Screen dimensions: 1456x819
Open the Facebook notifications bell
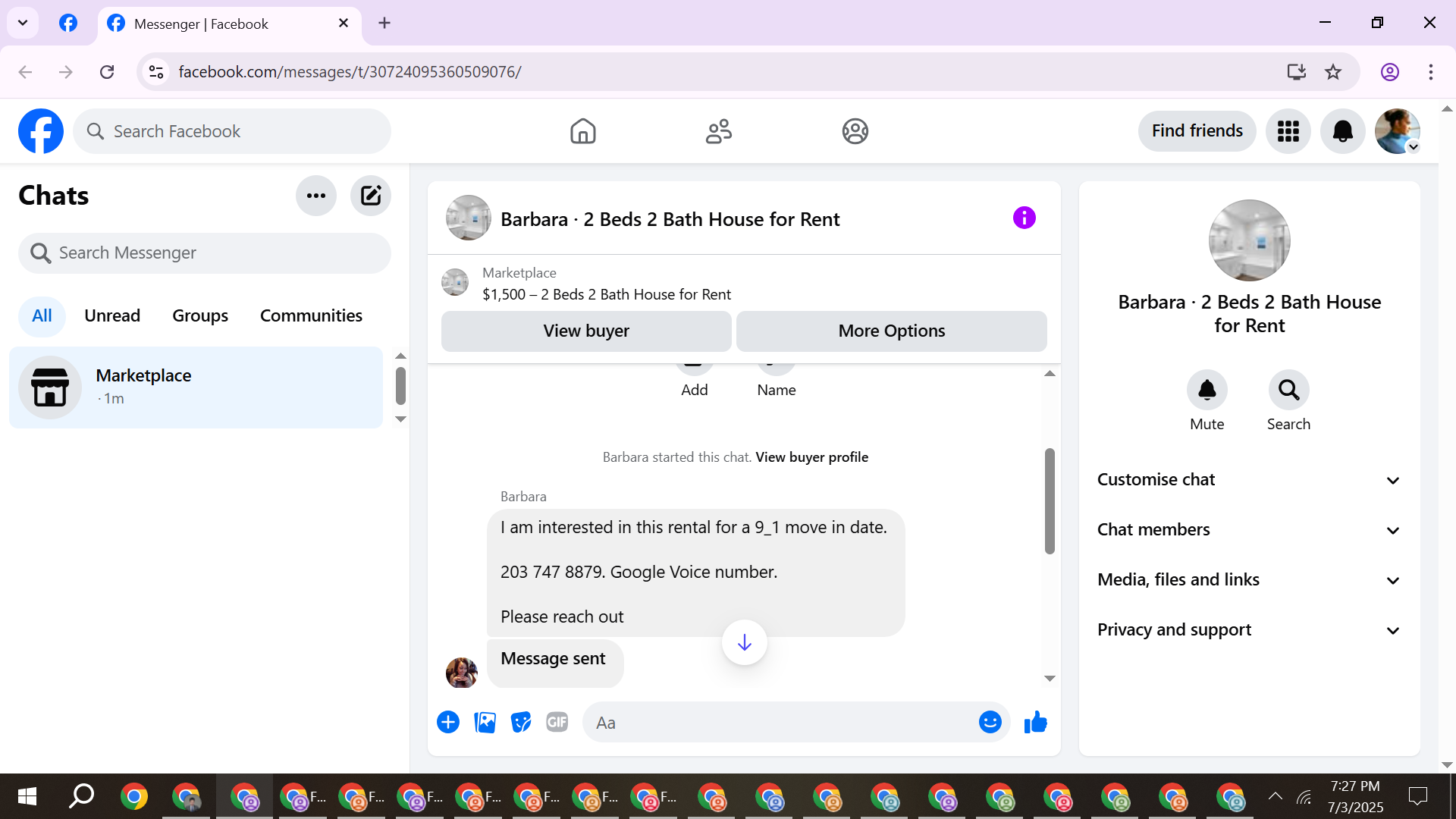point(1342,131)
